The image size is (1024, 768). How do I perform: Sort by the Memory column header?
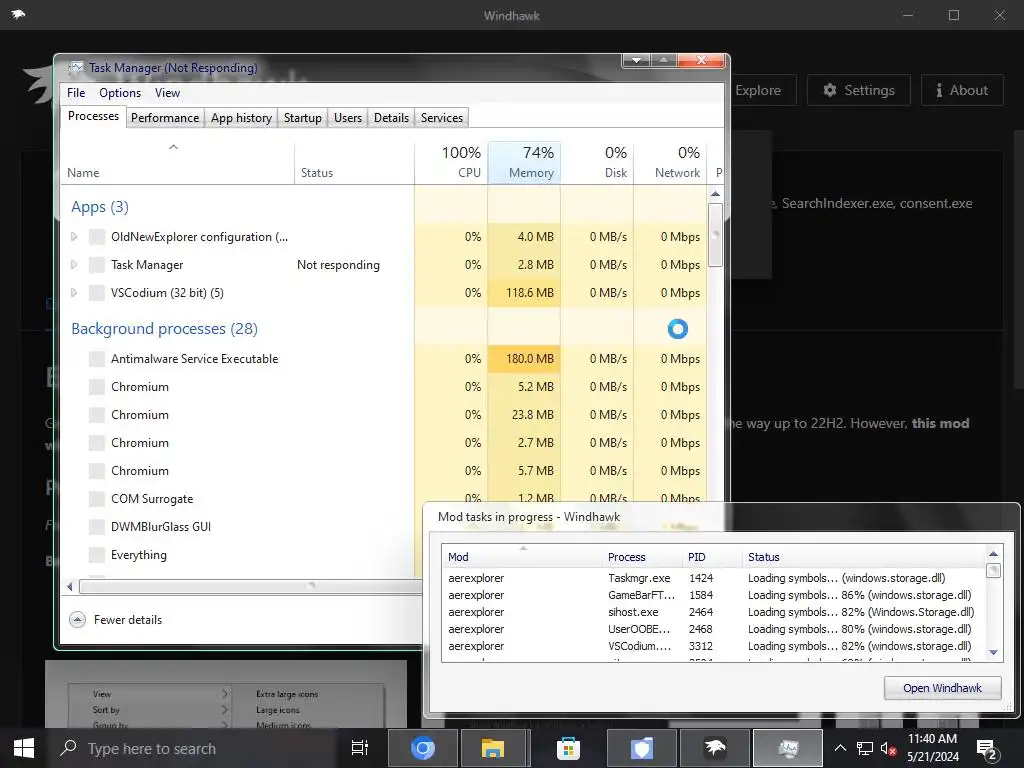524,163
